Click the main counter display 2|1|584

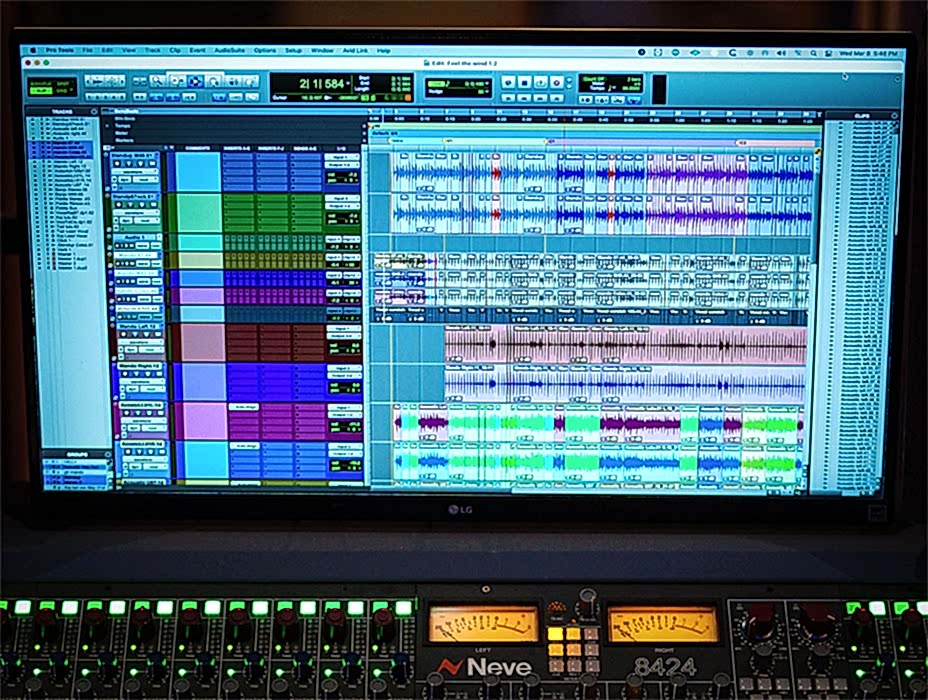(x=323, y=83)
